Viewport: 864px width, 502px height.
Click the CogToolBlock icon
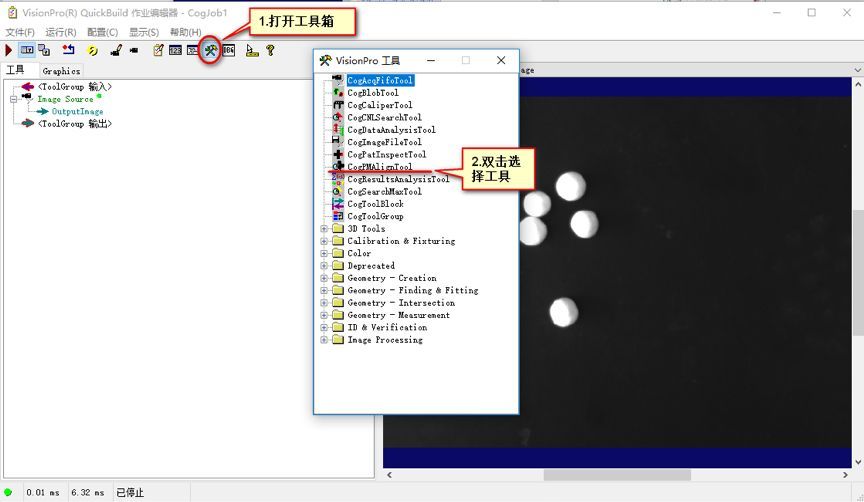[x=338, y=204]
